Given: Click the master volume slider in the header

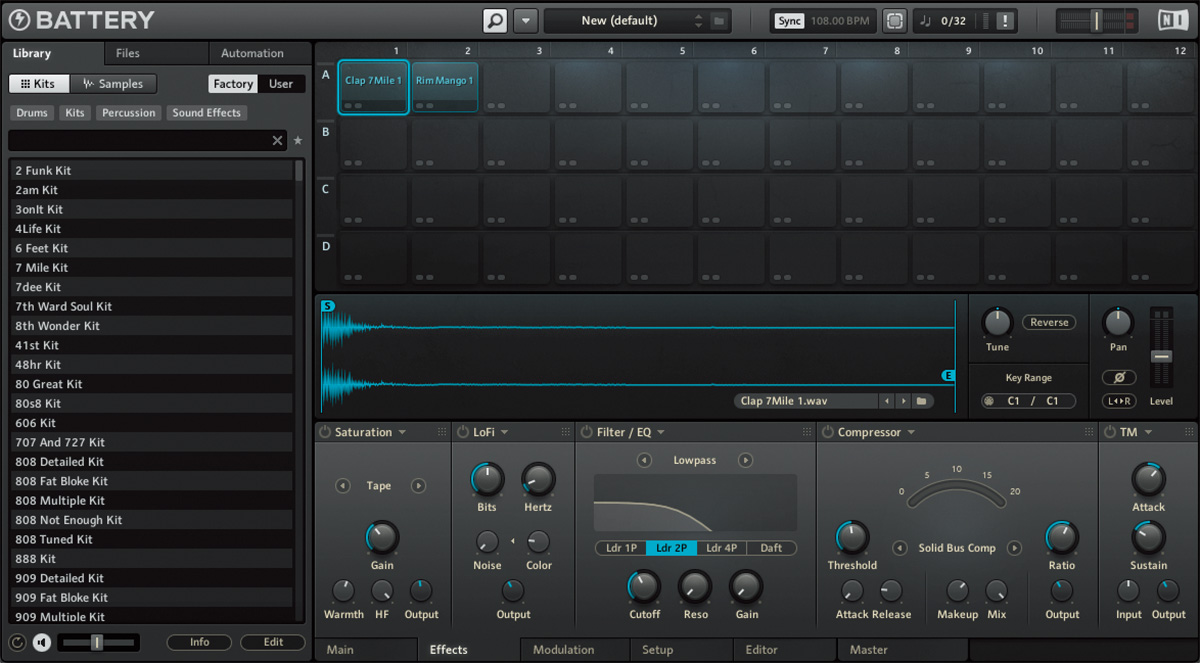Looking at the screenshot, I should pyautogui.click(x=1096, y=21).
